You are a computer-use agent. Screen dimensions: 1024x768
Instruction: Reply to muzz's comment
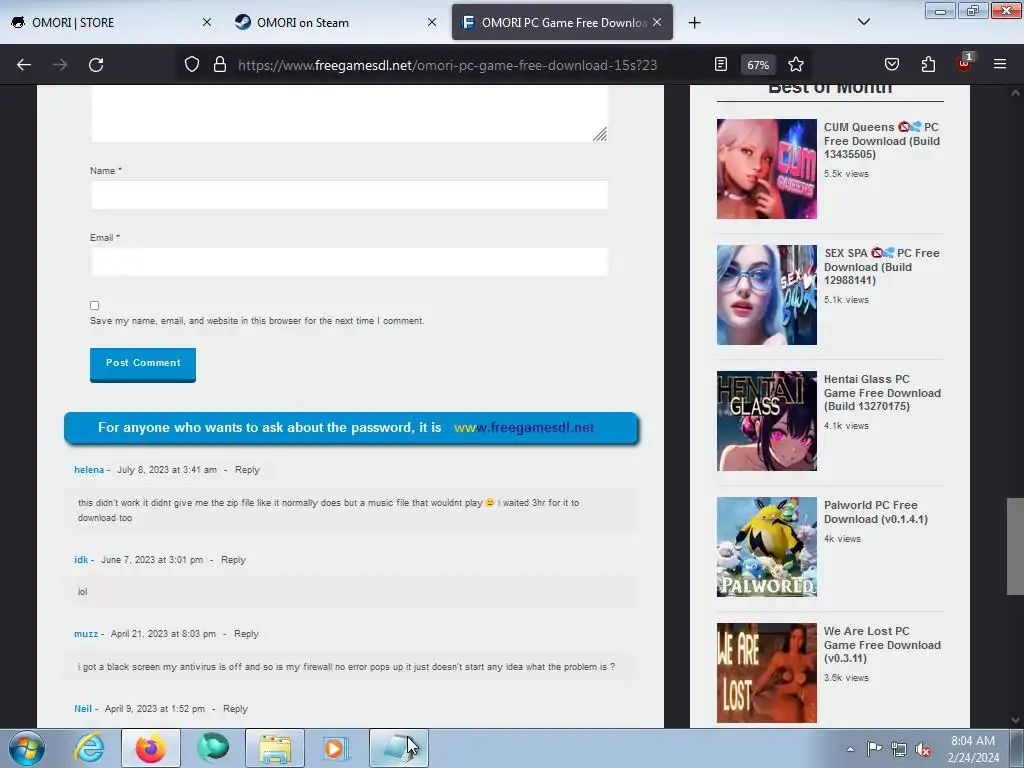pos(246,633)
